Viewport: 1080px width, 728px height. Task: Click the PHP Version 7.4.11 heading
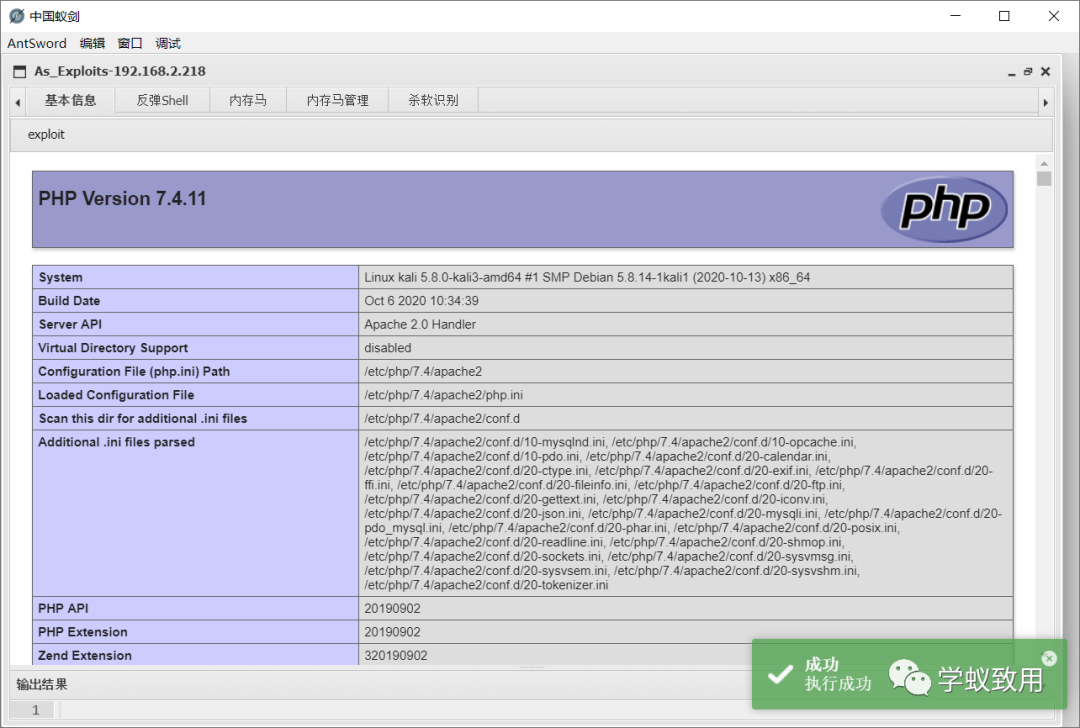(x=122, y=199)
